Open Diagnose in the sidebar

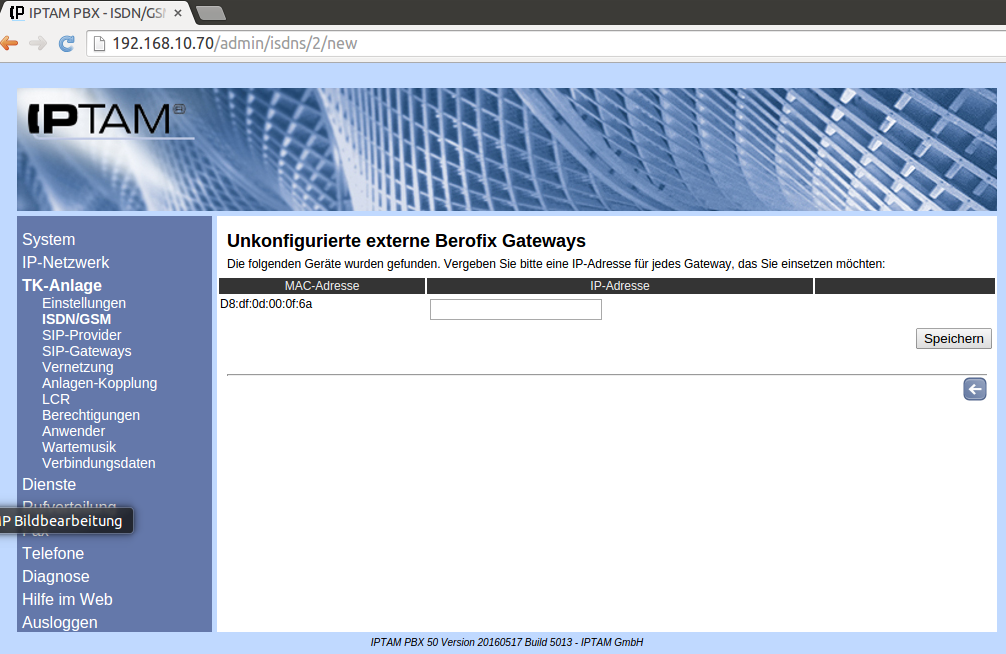pos(56,577)
